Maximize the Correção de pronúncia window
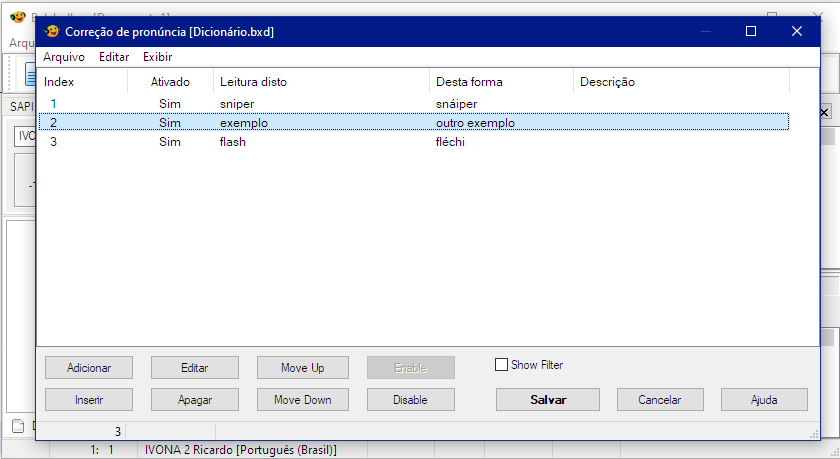Screen dimensions: 840x459 click(x=751, y=32)
